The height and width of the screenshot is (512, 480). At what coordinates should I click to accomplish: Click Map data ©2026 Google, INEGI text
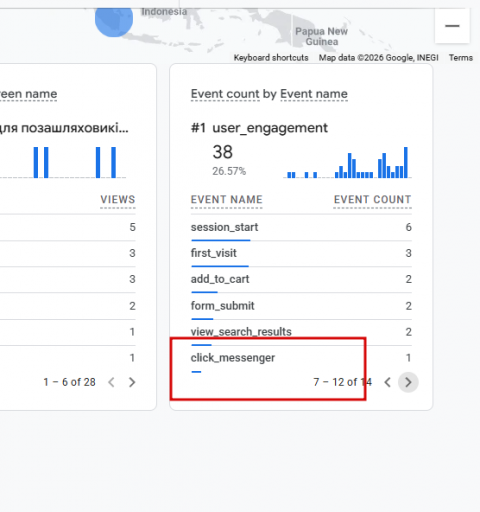tap(378, 58)
